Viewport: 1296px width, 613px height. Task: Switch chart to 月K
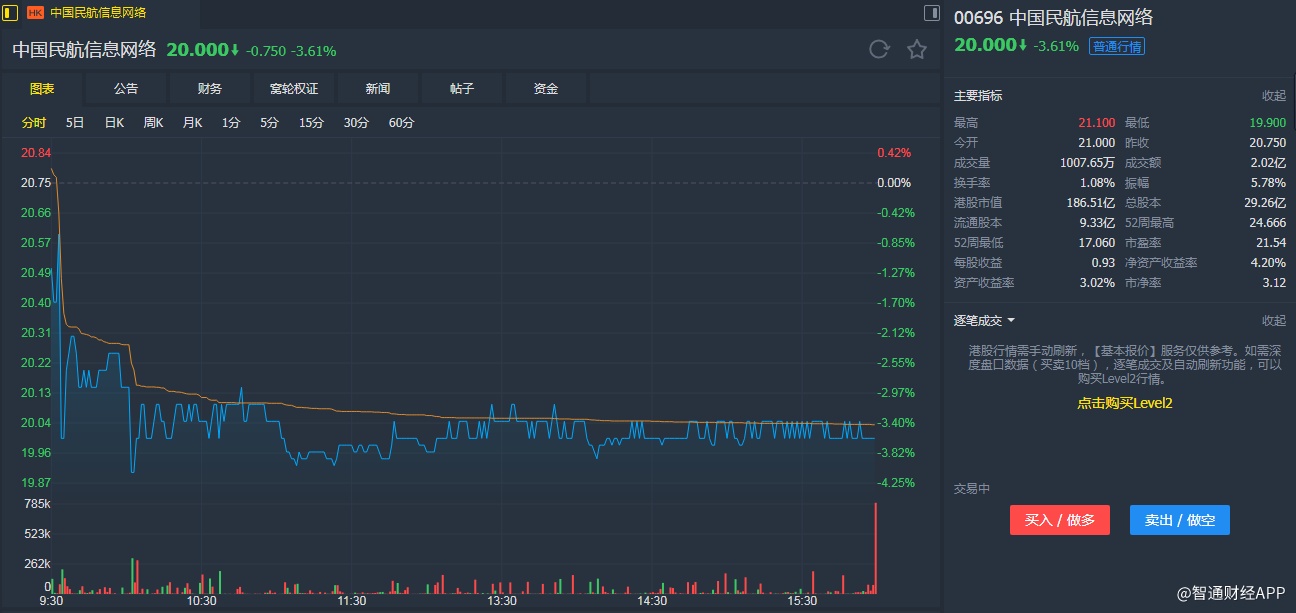click(192, 123)
